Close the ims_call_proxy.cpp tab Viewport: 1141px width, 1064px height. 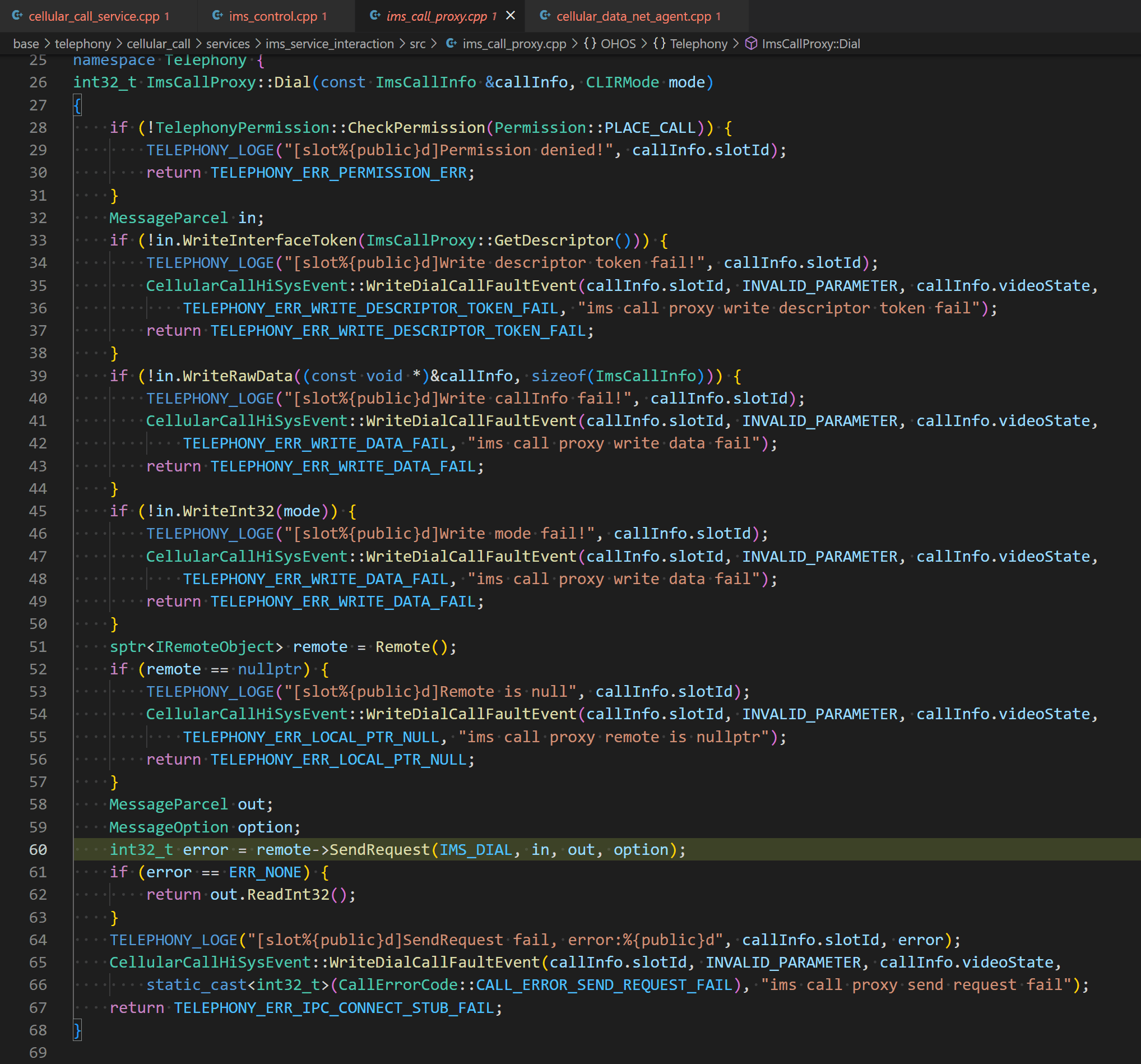point(510,16)
